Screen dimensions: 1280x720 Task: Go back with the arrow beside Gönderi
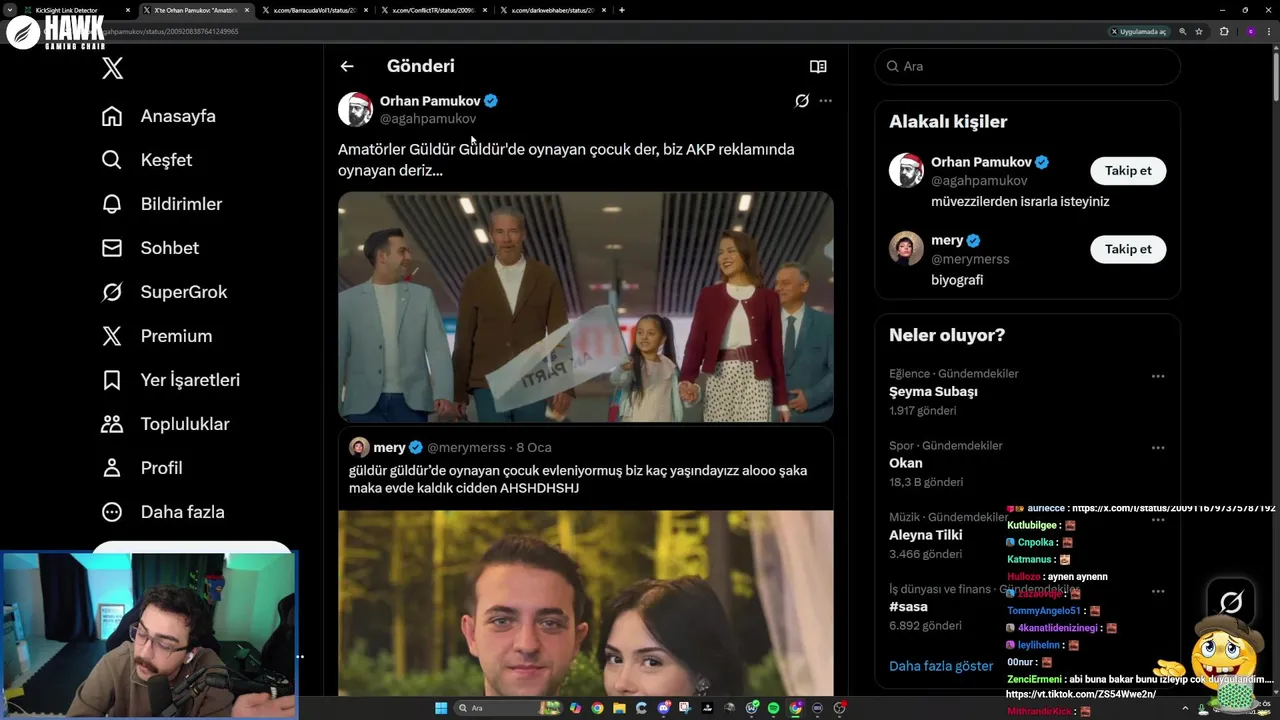click(x=347, y=66)
